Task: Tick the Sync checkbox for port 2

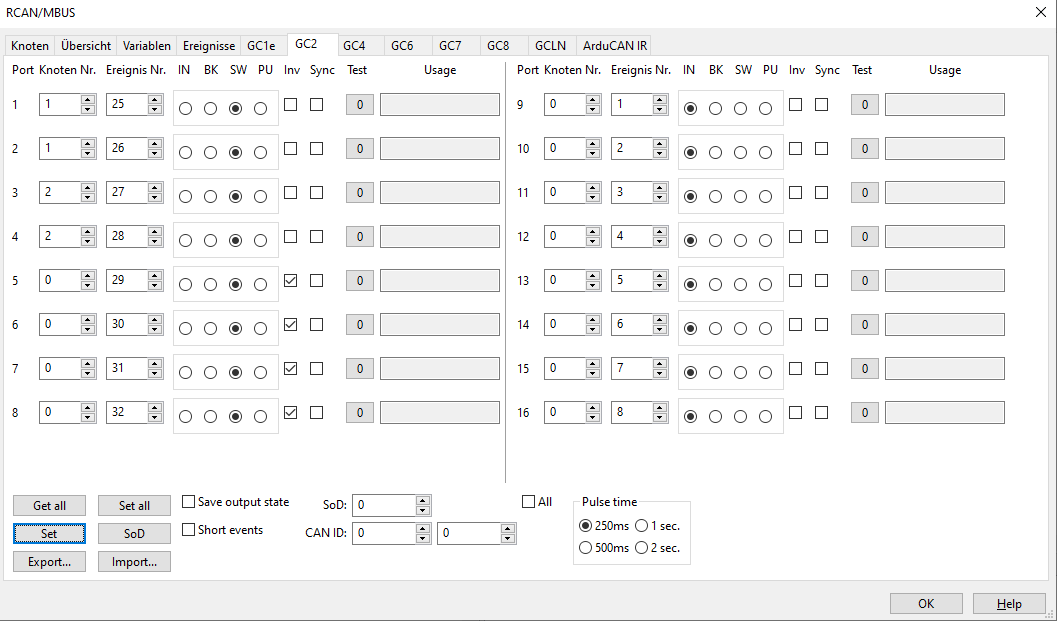Action: coord(316,149)
